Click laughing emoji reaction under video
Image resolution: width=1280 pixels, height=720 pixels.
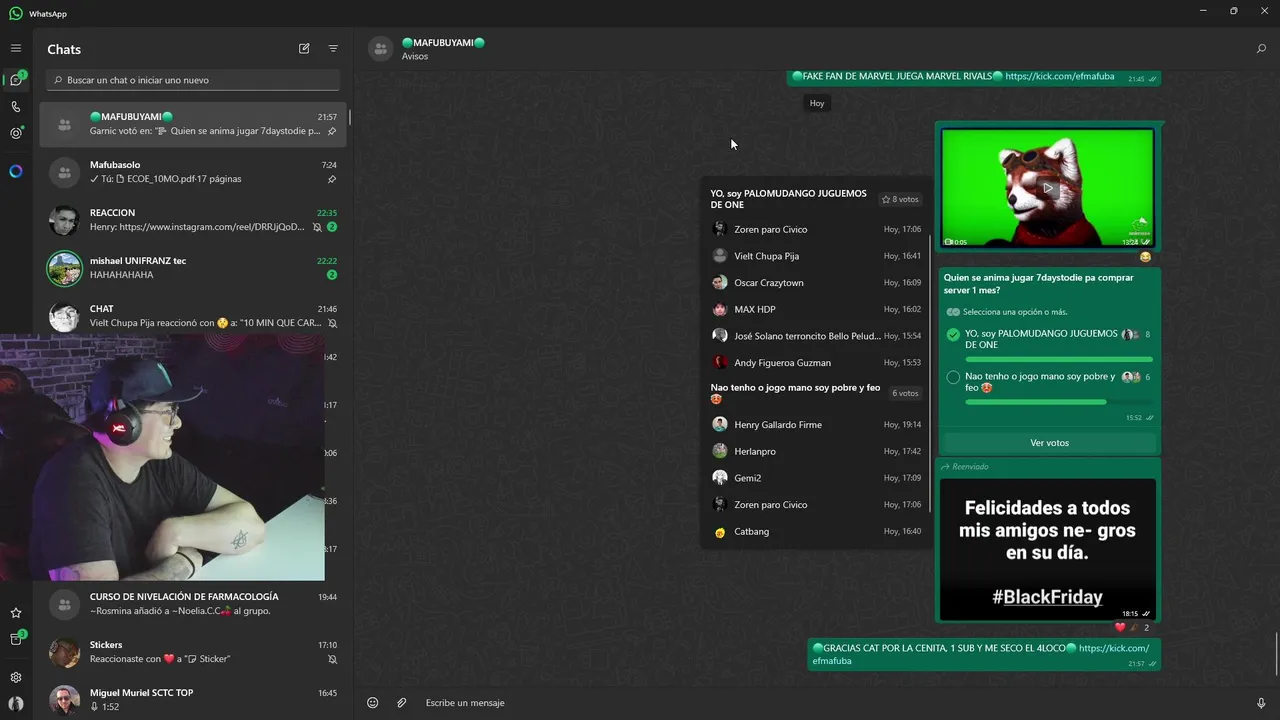point(1145,257)
